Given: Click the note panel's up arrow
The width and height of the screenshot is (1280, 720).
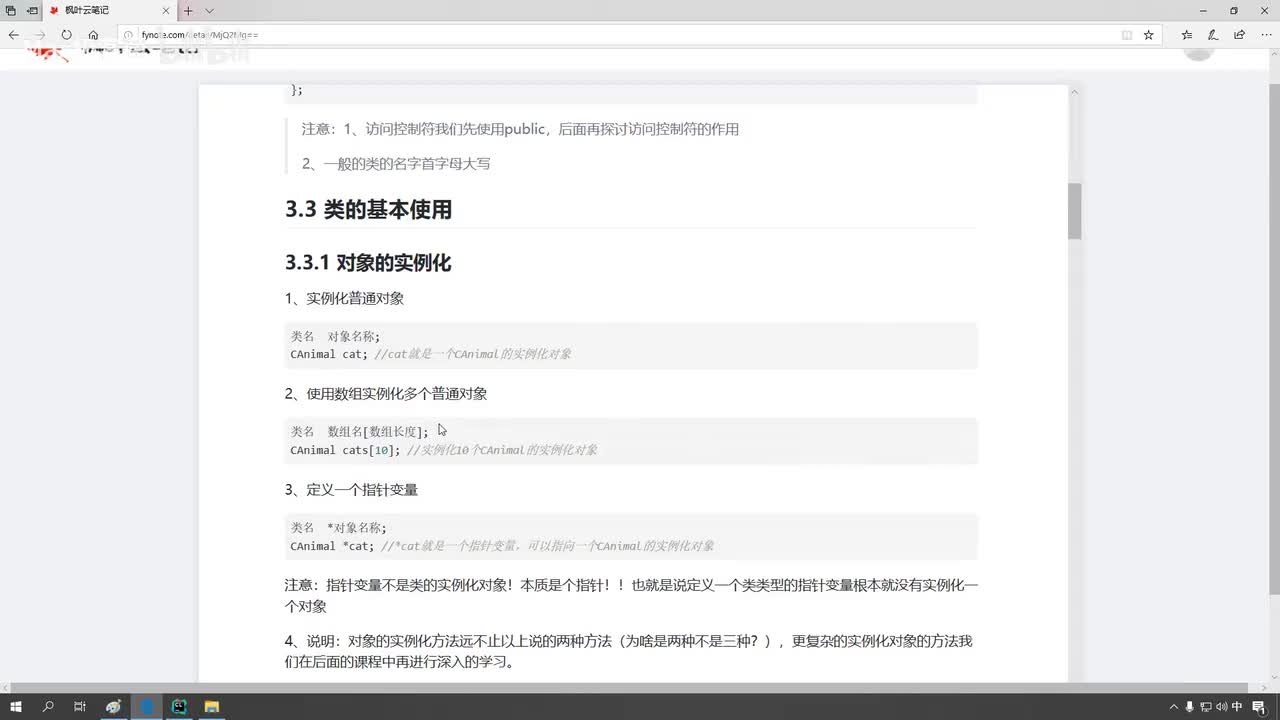Looking at the screenshot, I should 1075,92.
